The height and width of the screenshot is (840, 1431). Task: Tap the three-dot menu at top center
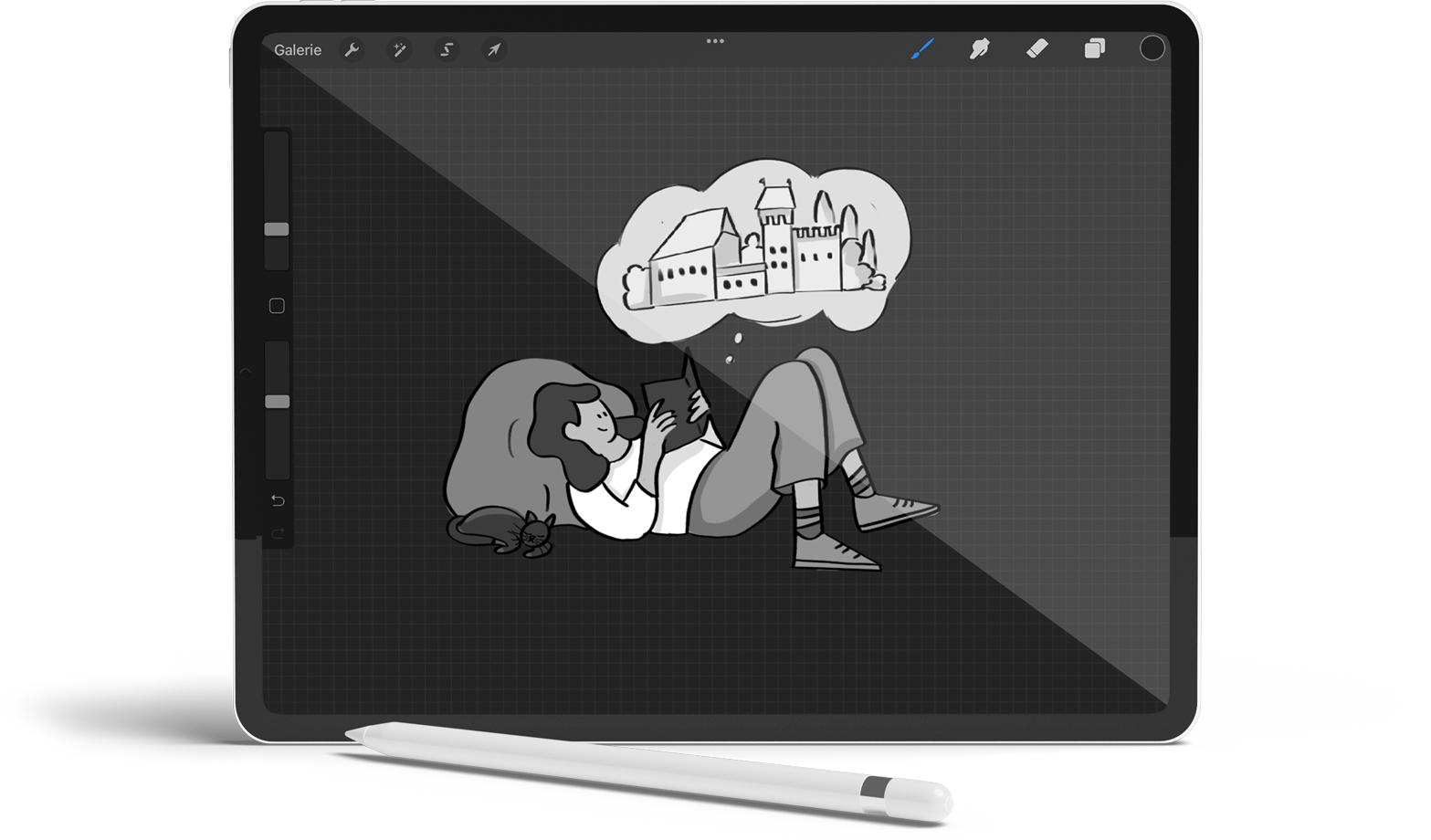715,41
